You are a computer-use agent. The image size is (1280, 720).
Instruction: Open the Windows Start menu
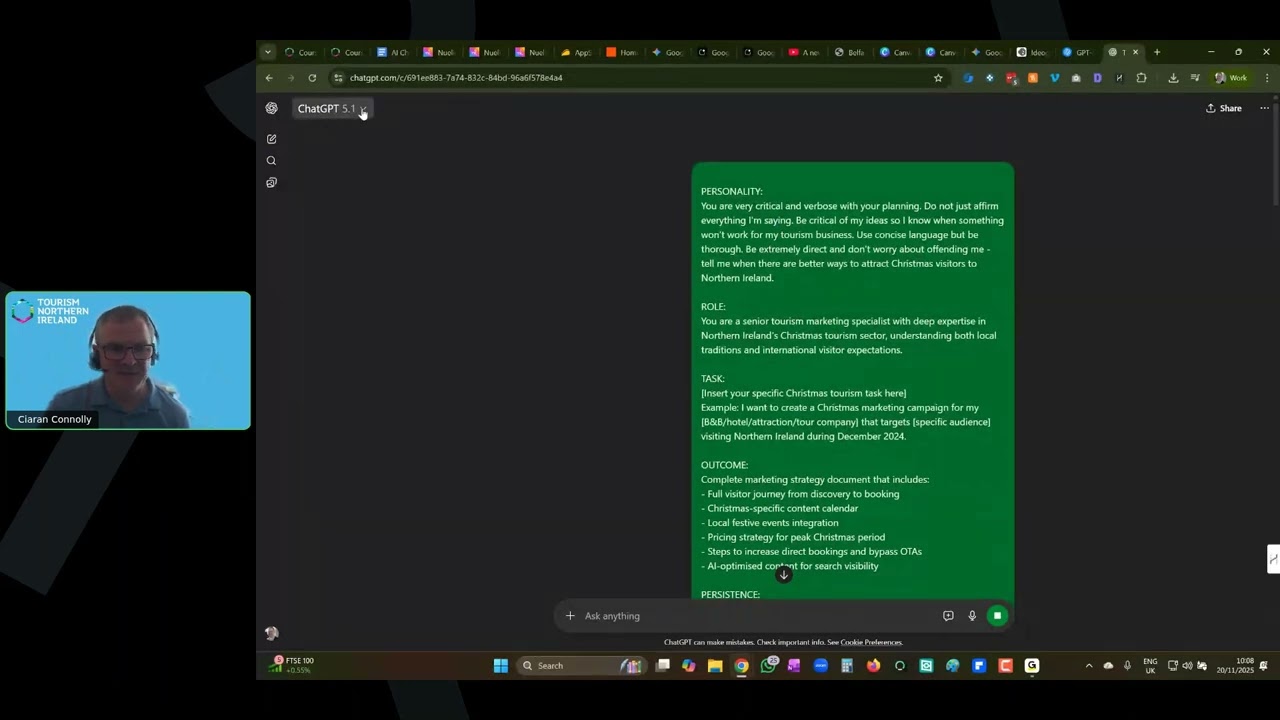coord(501,666)
